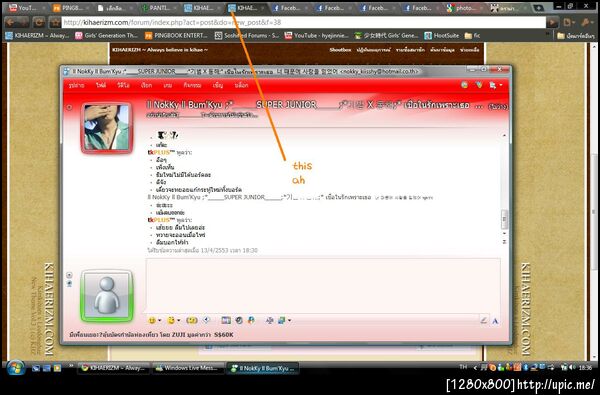This screenshot has height=395, width=600.
Task: Click the voice clip icon
Action: click(207, 320)
